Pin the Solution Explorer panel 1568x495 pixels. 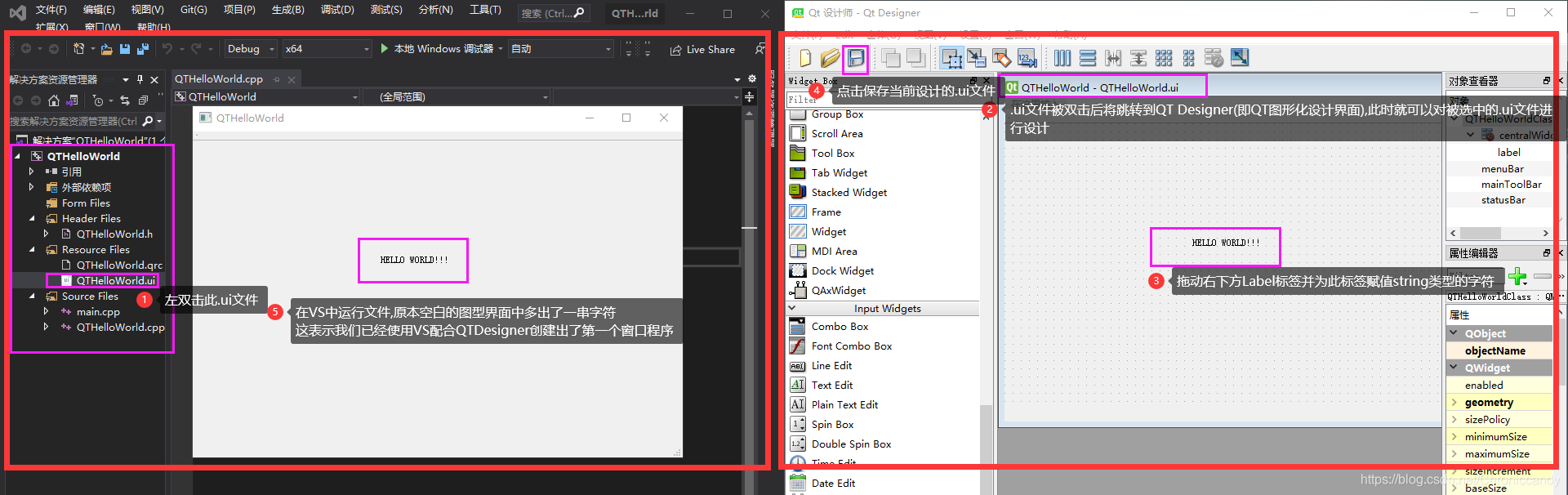140,79
